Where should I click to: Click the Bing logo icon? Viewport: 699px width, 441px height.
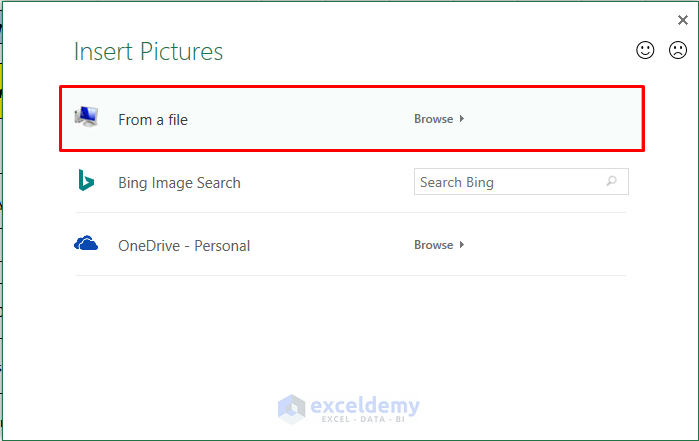click(86, 181)
